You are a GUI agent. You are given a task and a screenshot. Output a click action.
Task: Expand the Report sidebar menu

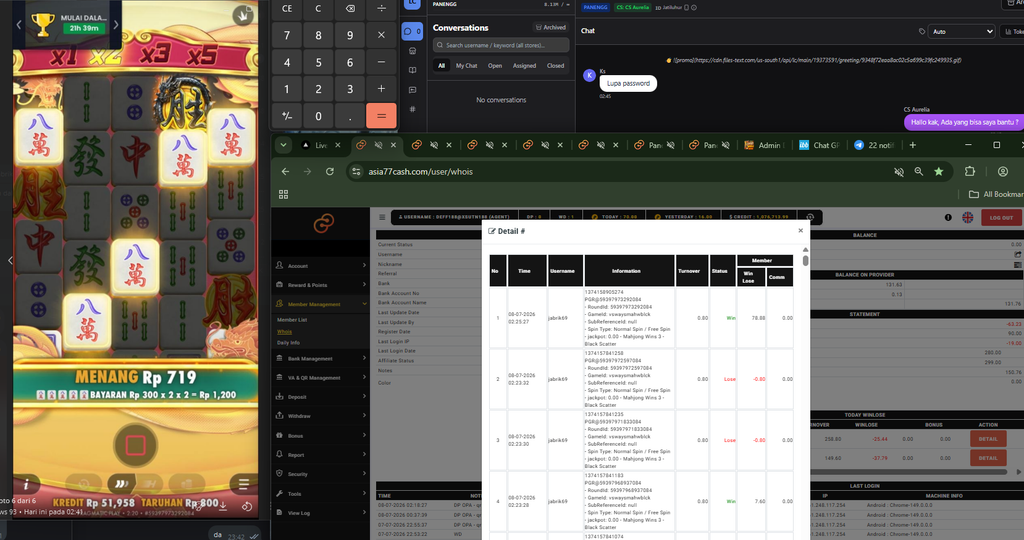[320, 454]
